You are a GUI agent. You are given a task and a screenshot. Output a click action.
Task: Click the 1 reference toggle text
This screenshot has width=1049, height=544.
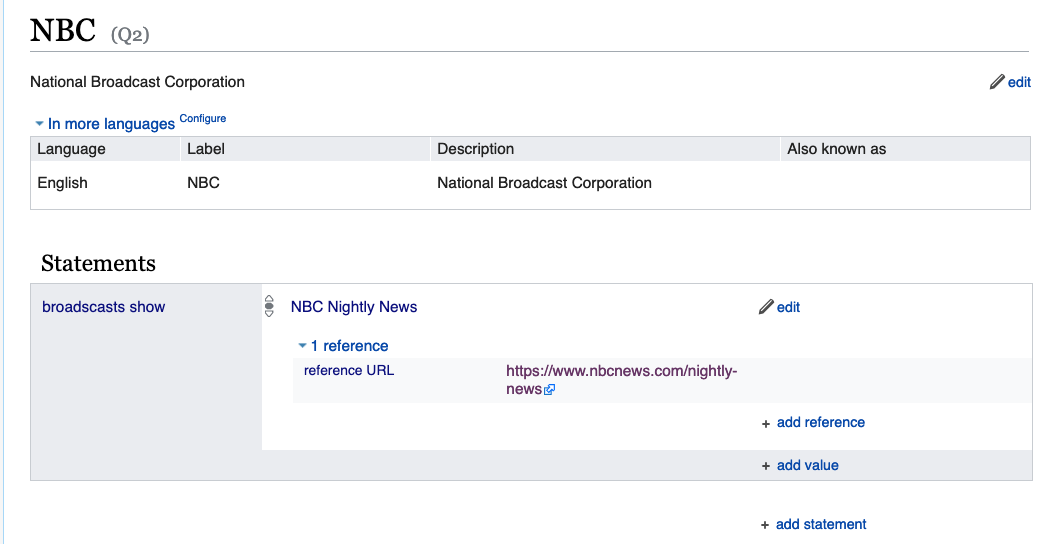pos(349,346)
